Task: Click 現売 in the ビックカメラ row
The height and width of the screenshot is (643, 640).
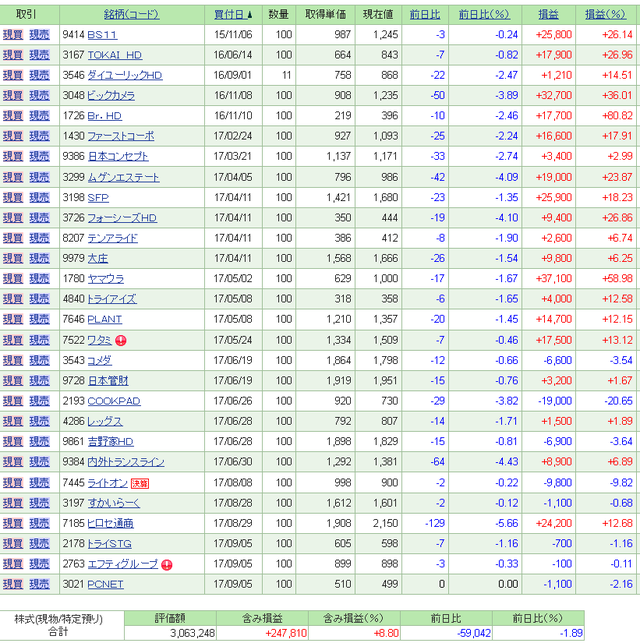Action: 39,96
